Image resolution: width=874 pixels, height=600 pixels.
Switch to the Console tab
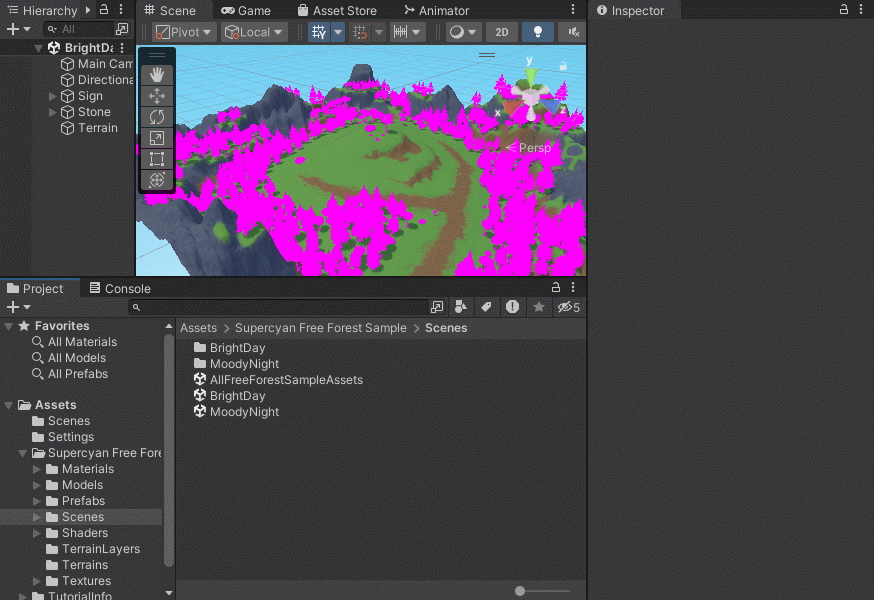[x=120, y=288]
